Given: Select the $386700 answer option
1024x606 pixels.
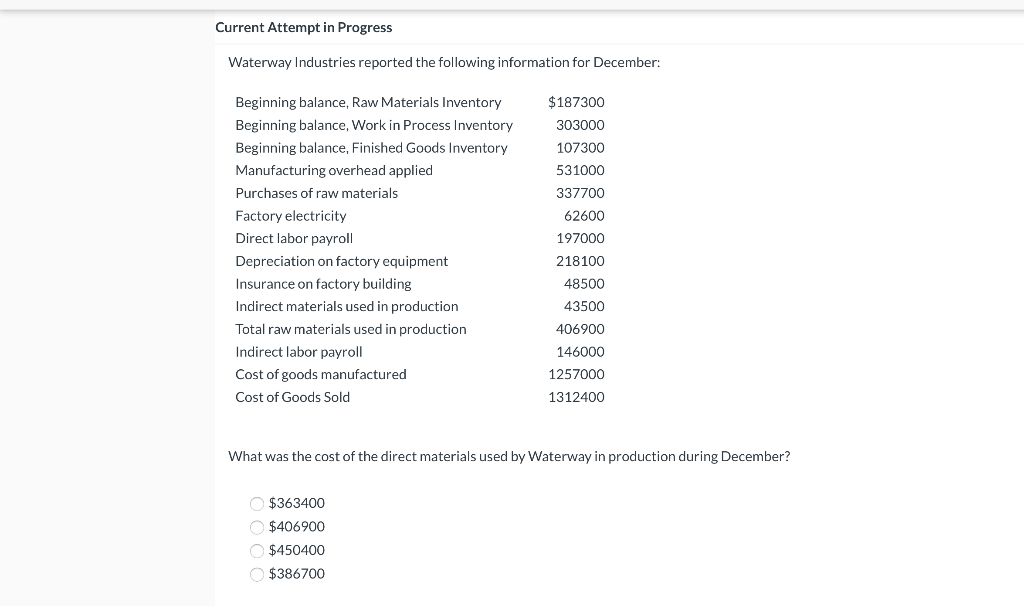Looking at the screenshot, I should (x=257, y=574).
